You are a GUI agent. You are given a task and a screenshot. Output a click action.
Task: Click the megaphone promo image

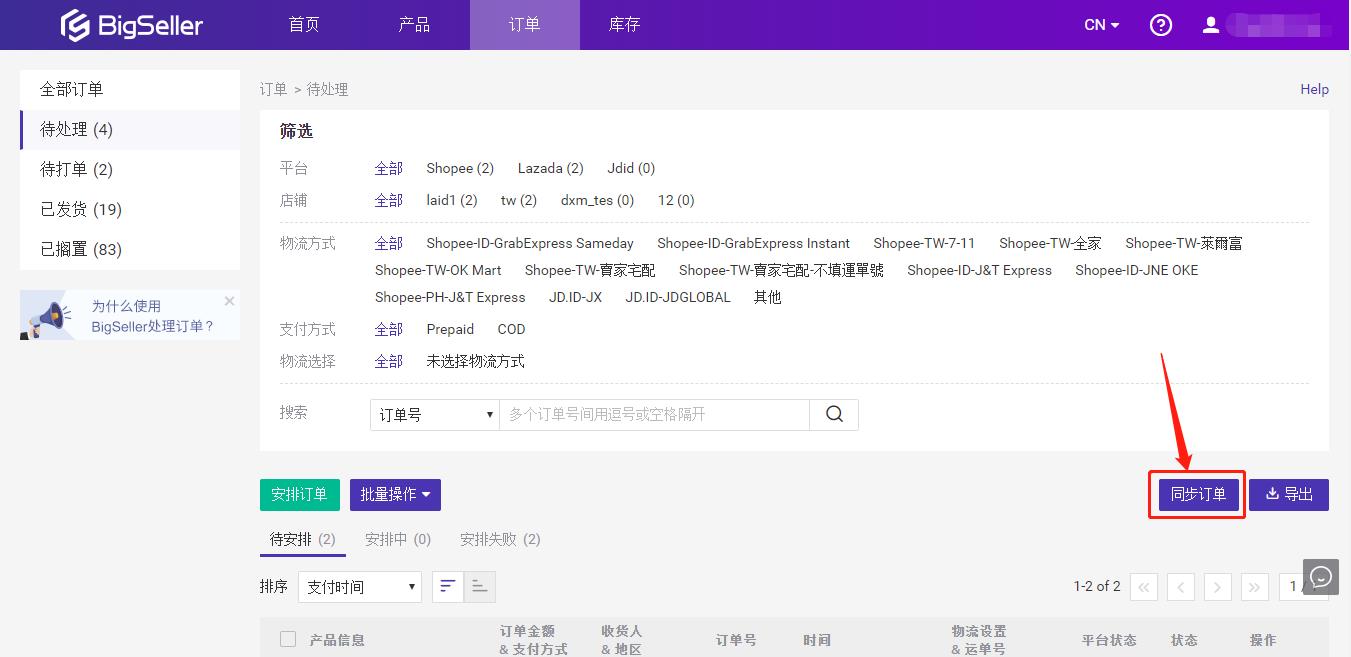[x=47, y=318]
